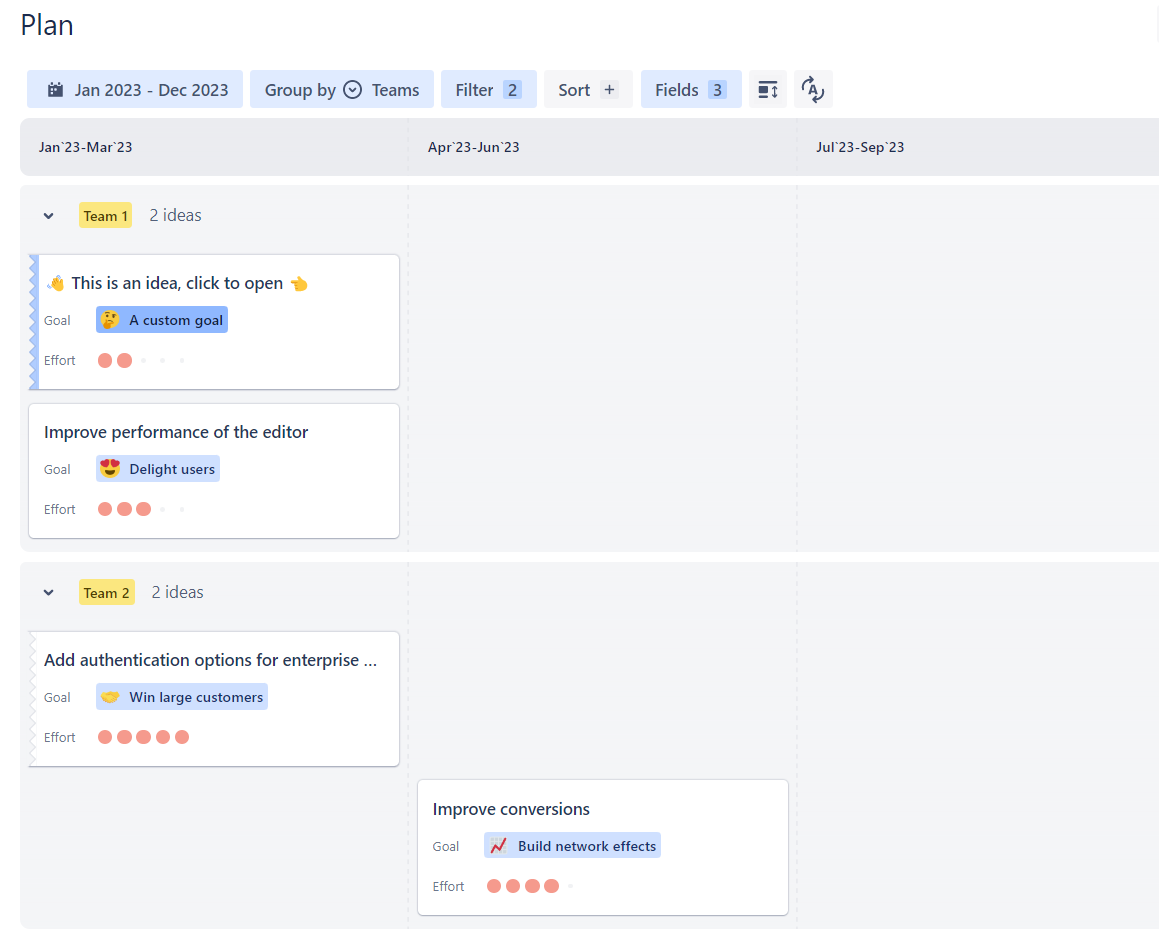Image resolution: width=1159 pixels, height=935 pixels.
Task: Click the Apr`23-Jun`23 column header
Action: click(474, 147)
